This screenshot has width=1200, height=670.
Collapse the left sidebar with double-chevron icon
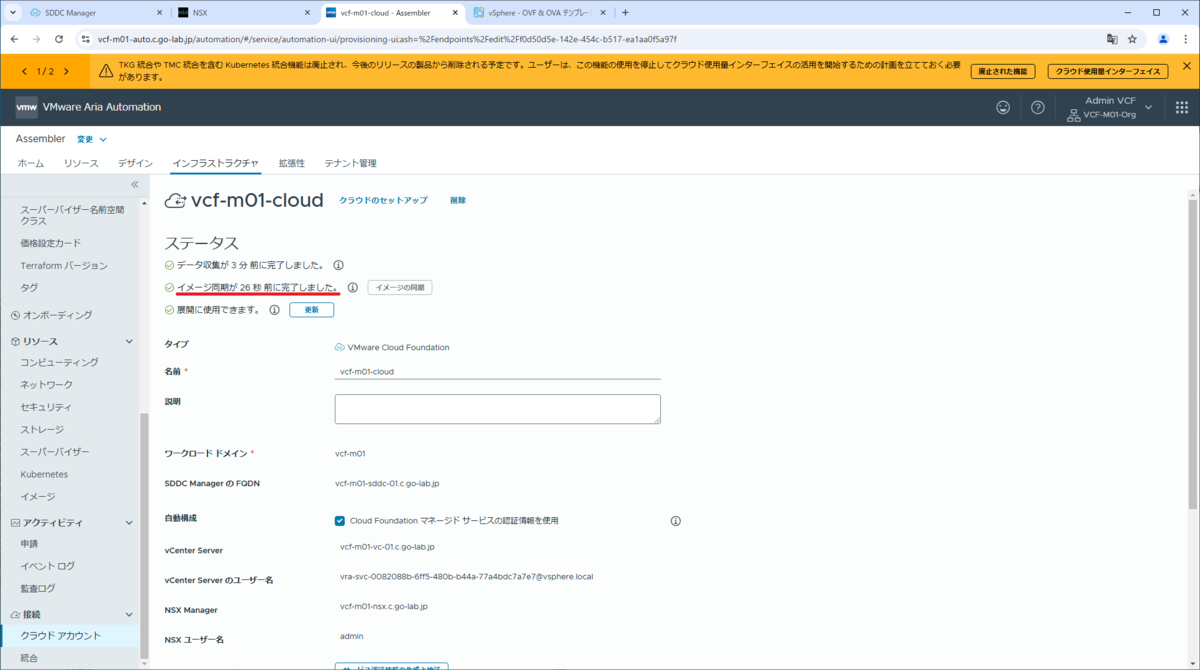point(135,185)
